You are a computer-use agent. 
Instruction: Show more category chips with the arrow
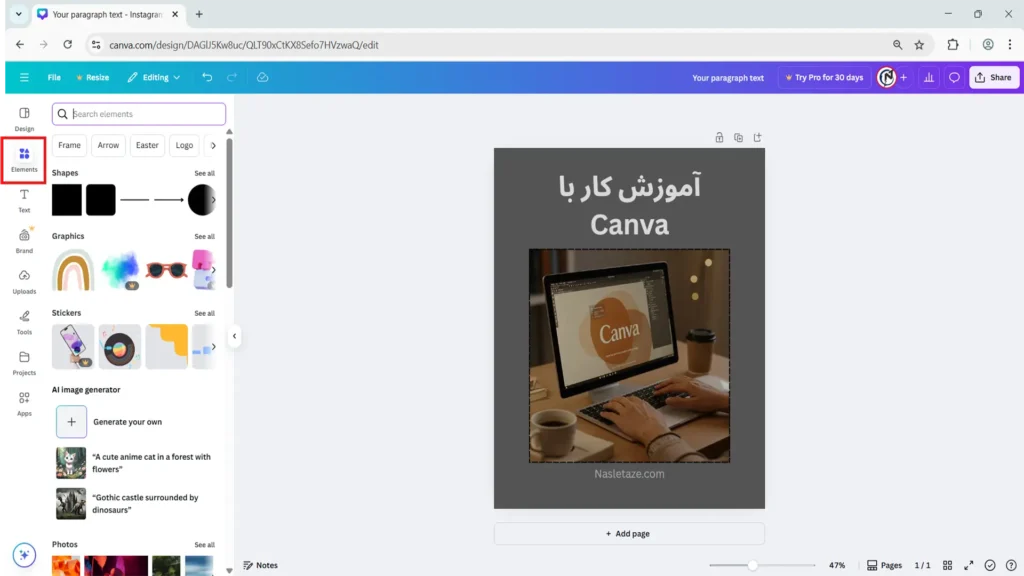(213, 146)
